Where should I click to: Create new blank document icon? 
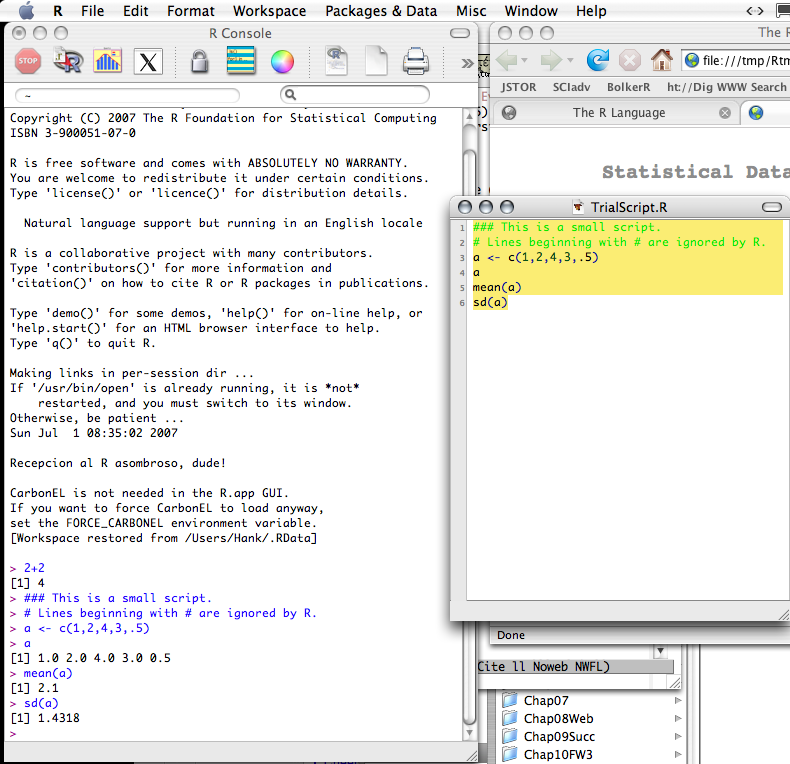point(376,61)
